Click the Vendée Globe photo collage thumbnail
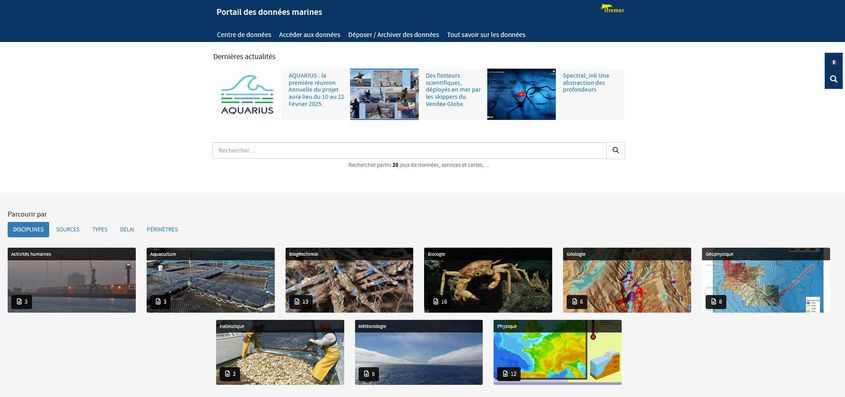The image size is (845, 397). coord(384,94)
